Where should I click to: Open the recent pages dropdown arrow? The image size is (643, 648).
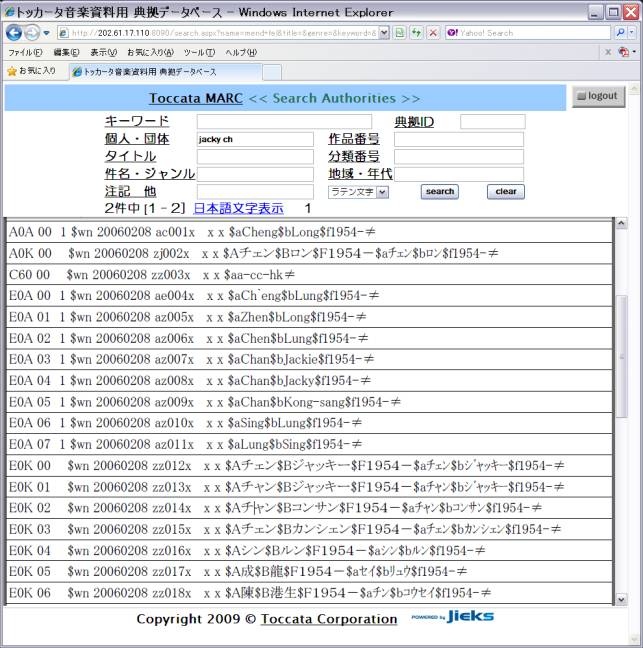coord(46,33)
